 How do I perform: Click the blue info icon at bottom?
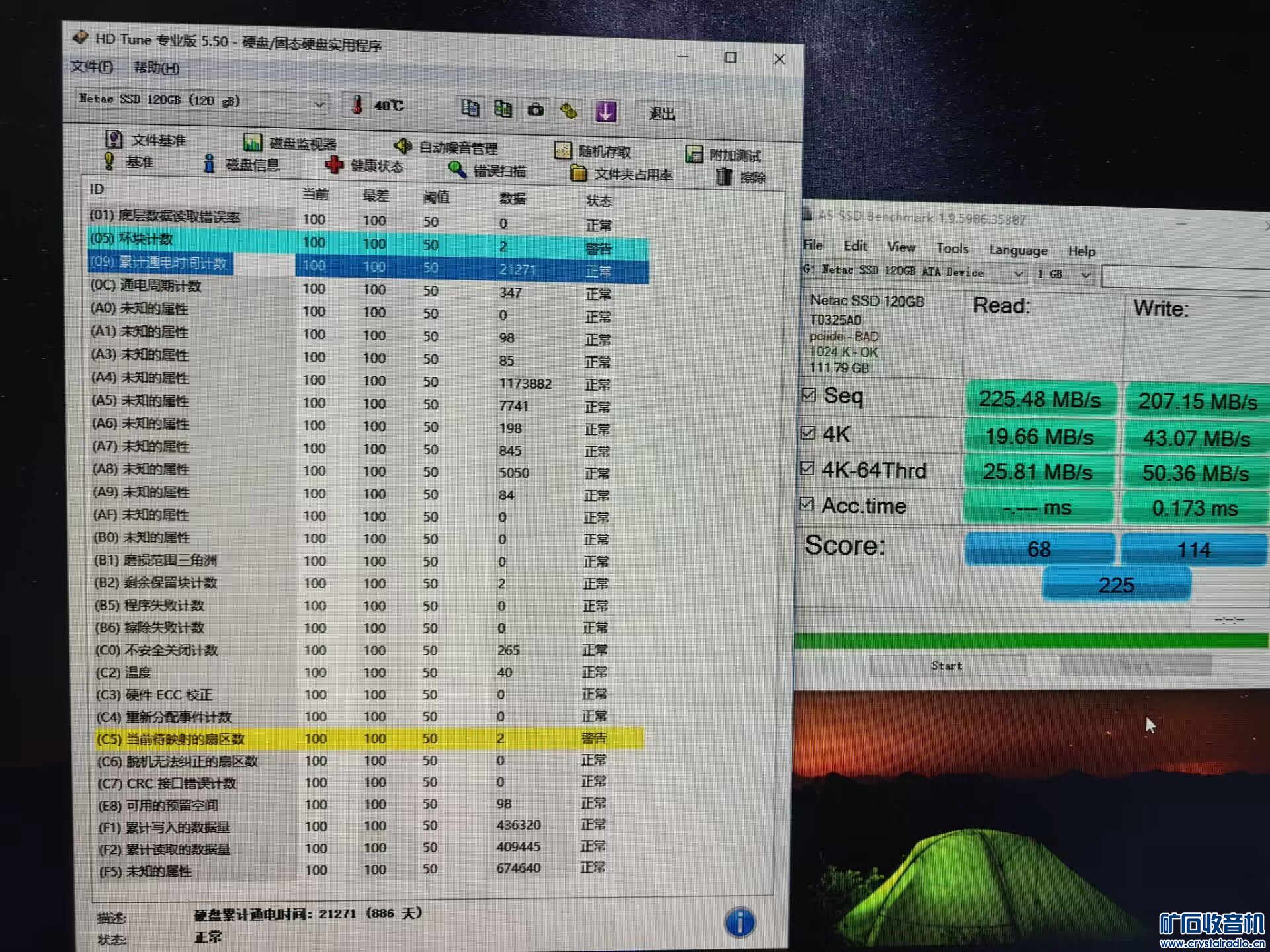[740, 922]
